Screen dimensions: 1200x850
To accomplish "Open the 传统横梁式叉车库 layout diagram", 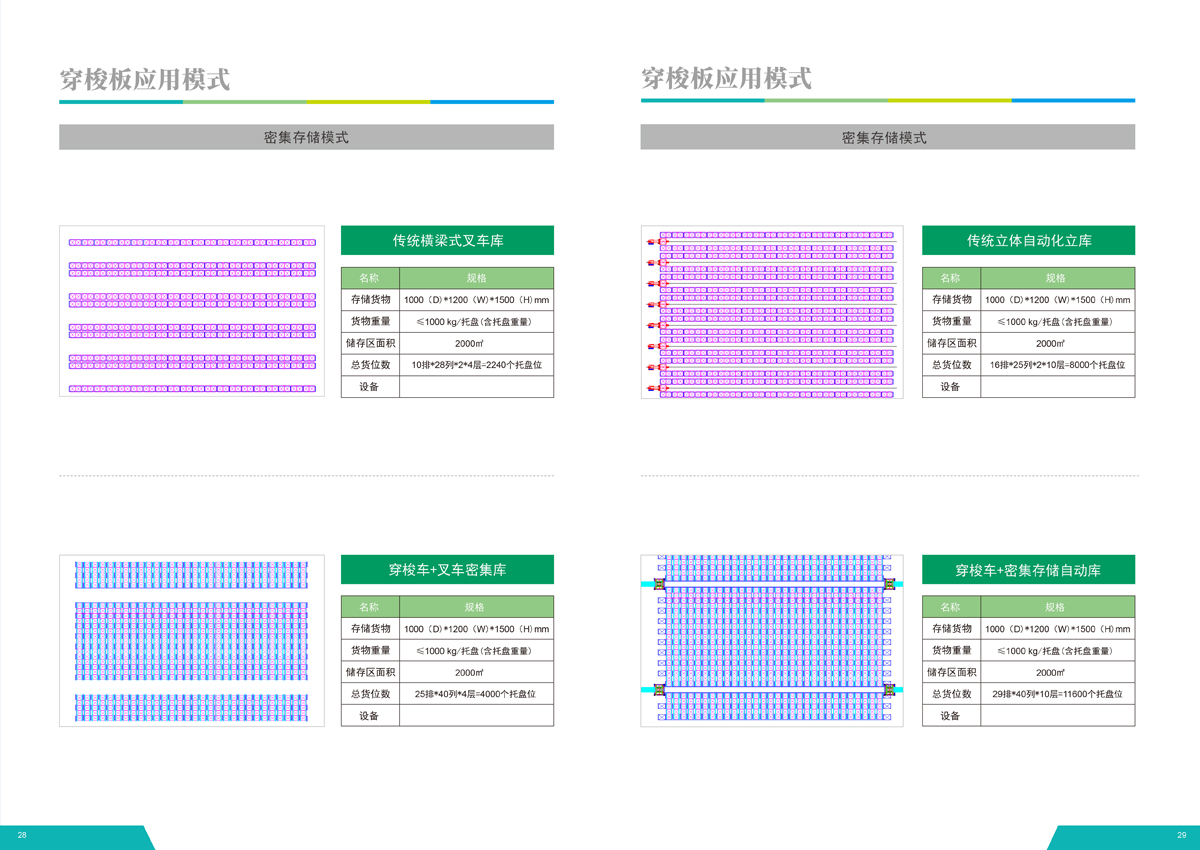I will tap(192, 311).
